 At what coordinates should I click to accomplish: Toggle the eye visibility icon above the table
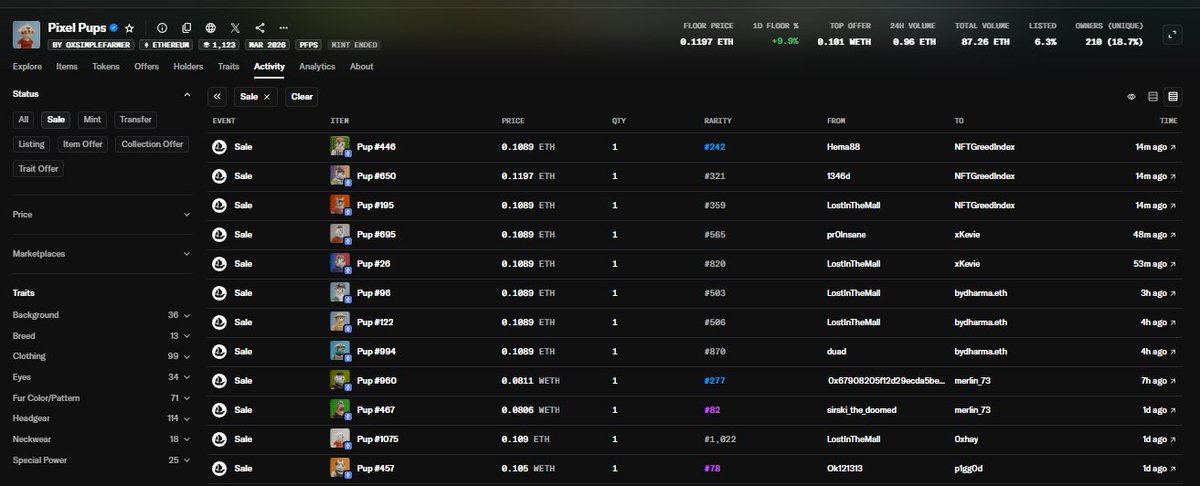coord(1132,97)
